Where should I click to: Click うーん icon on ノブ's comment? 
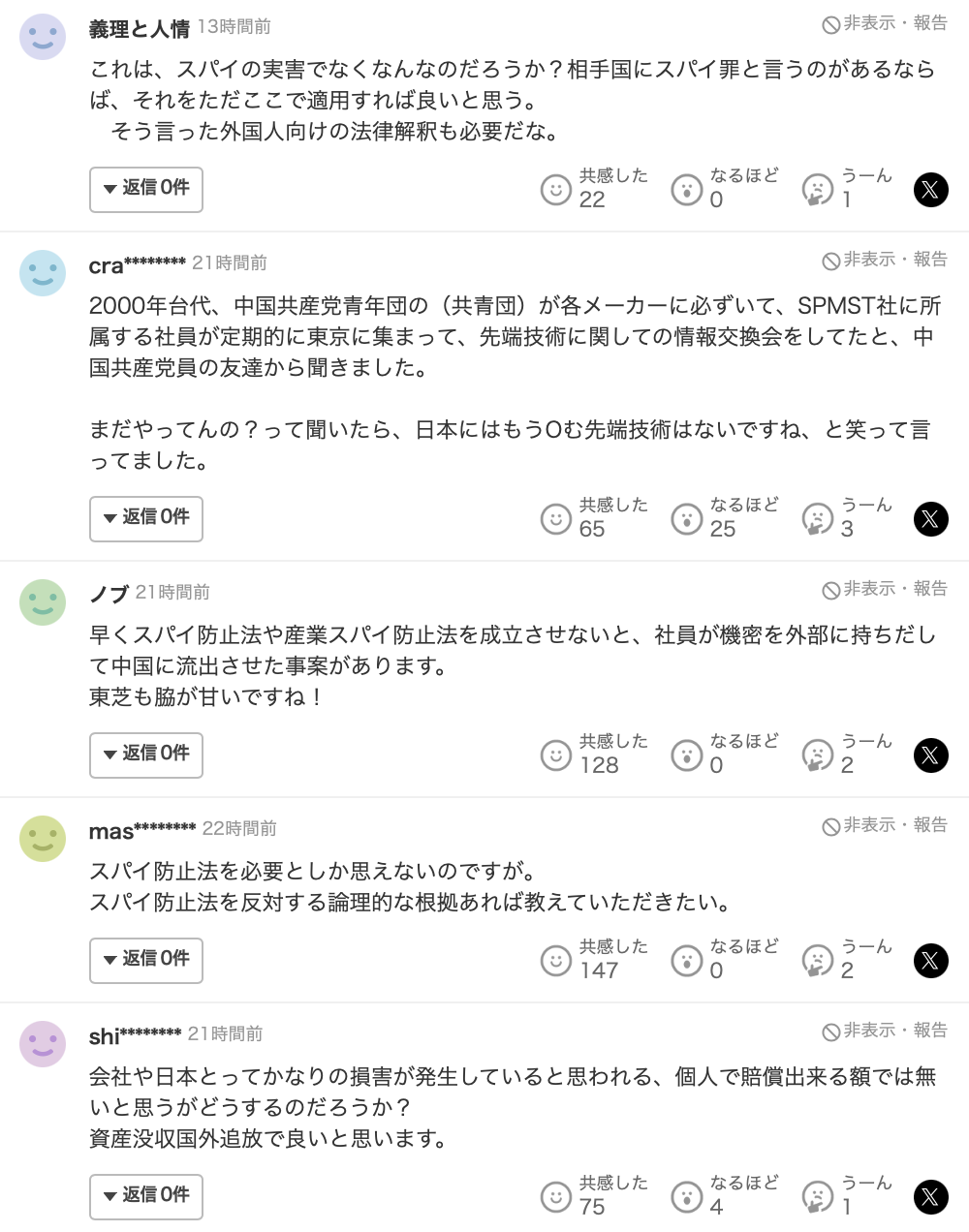point(818,755)
